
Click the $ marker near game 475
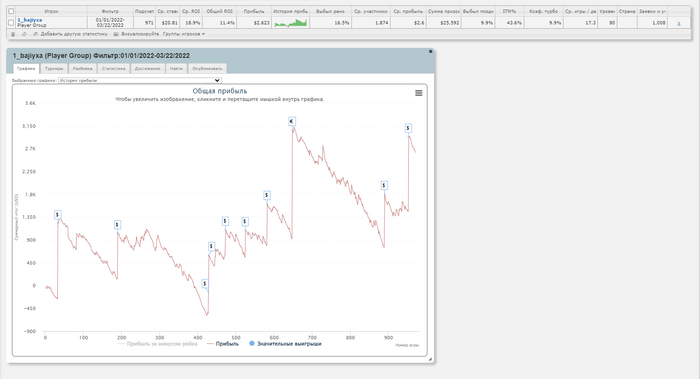[225, 221]
